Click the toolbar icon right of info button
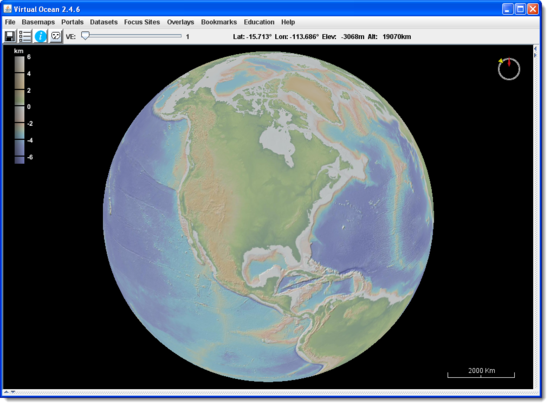The width and height of the screenshot is (550, 406). click(x=56, y=36)
